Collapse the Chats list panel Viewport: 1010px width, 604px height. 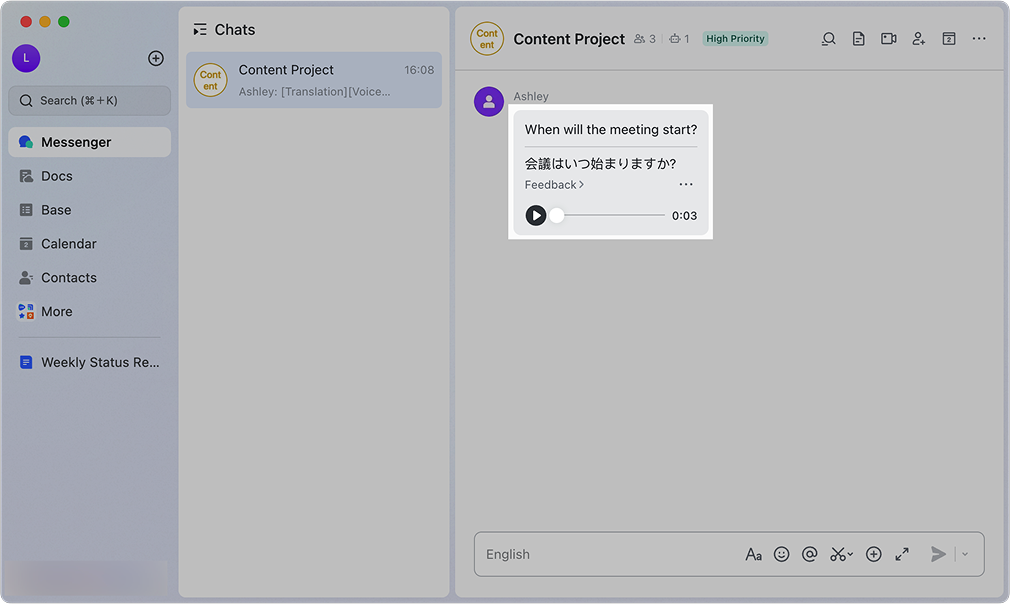coord(200,30)
